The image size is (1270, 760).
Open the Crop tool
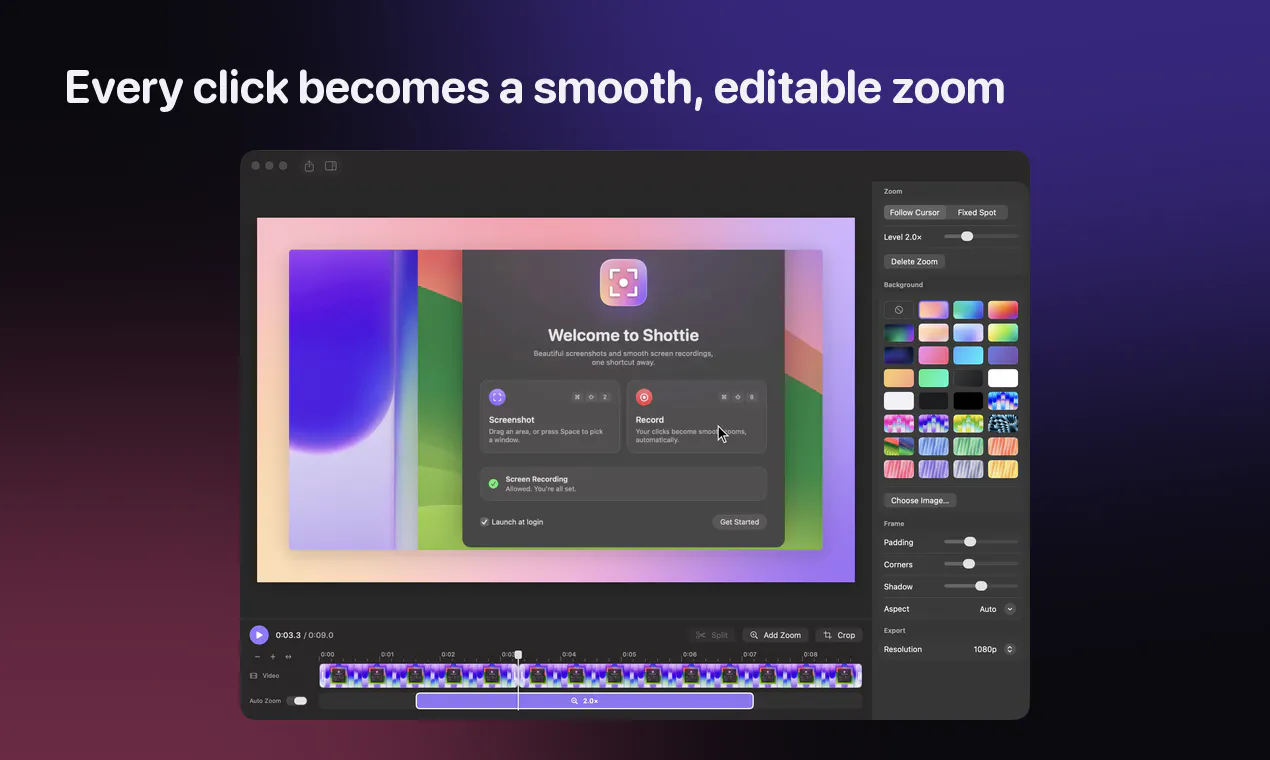click(839, 635)
